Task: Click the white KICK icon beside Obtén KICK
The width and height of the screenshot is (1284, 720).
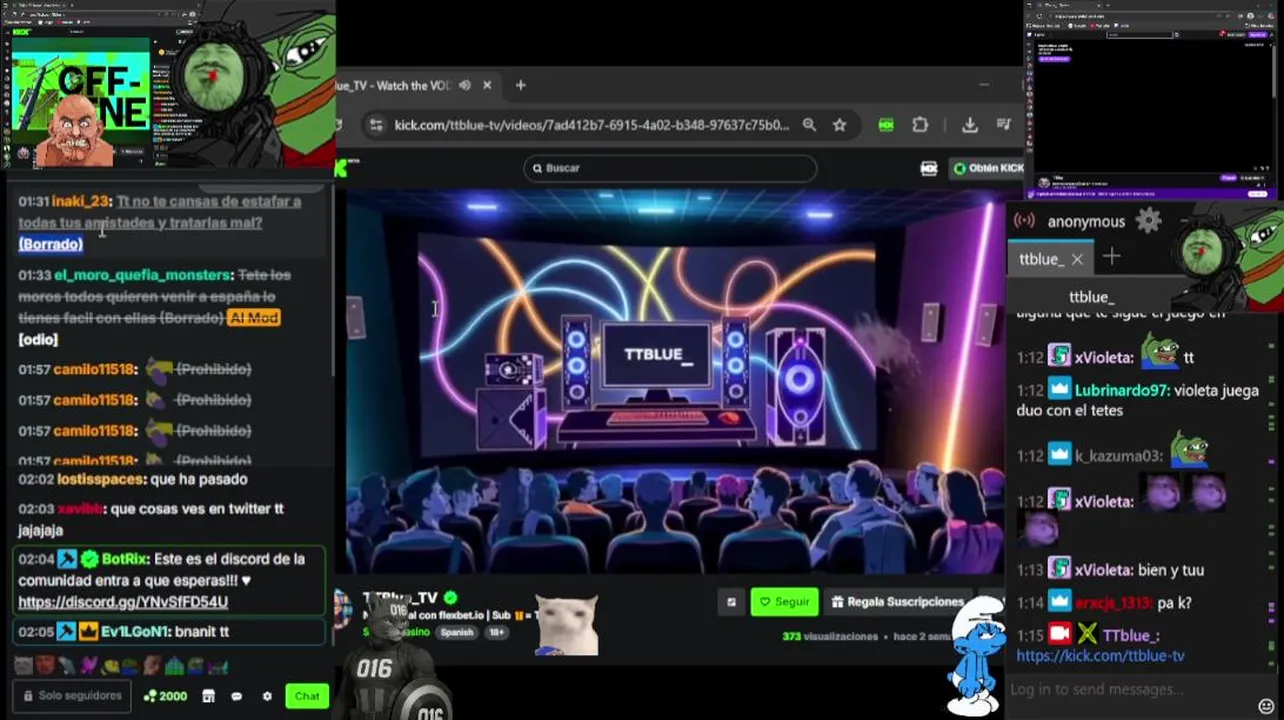Action: tap(929, 168)
